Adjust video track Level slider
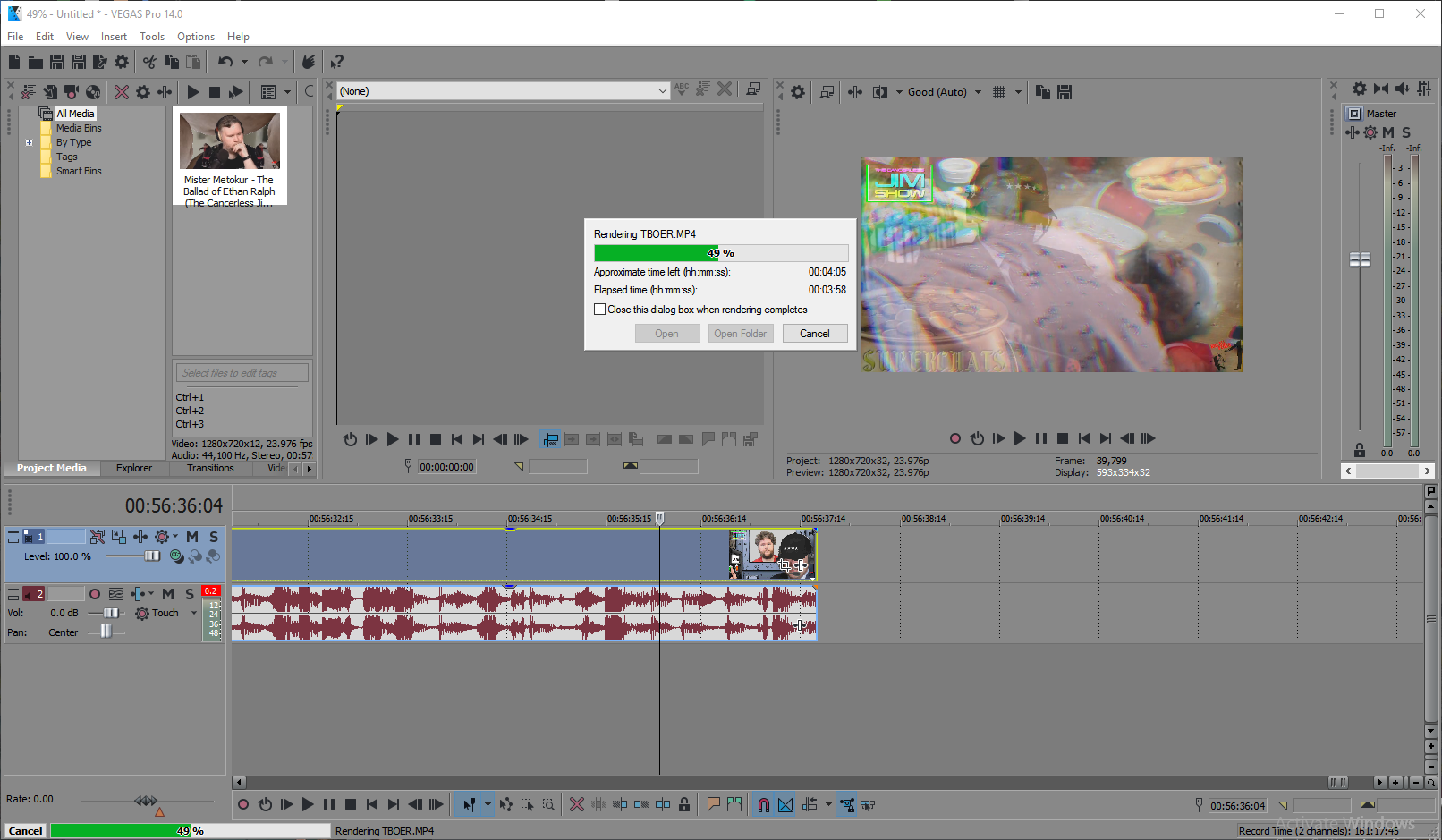Viewport: 1442px width, 840px height. pyautogui.click(x=152, y=556)
